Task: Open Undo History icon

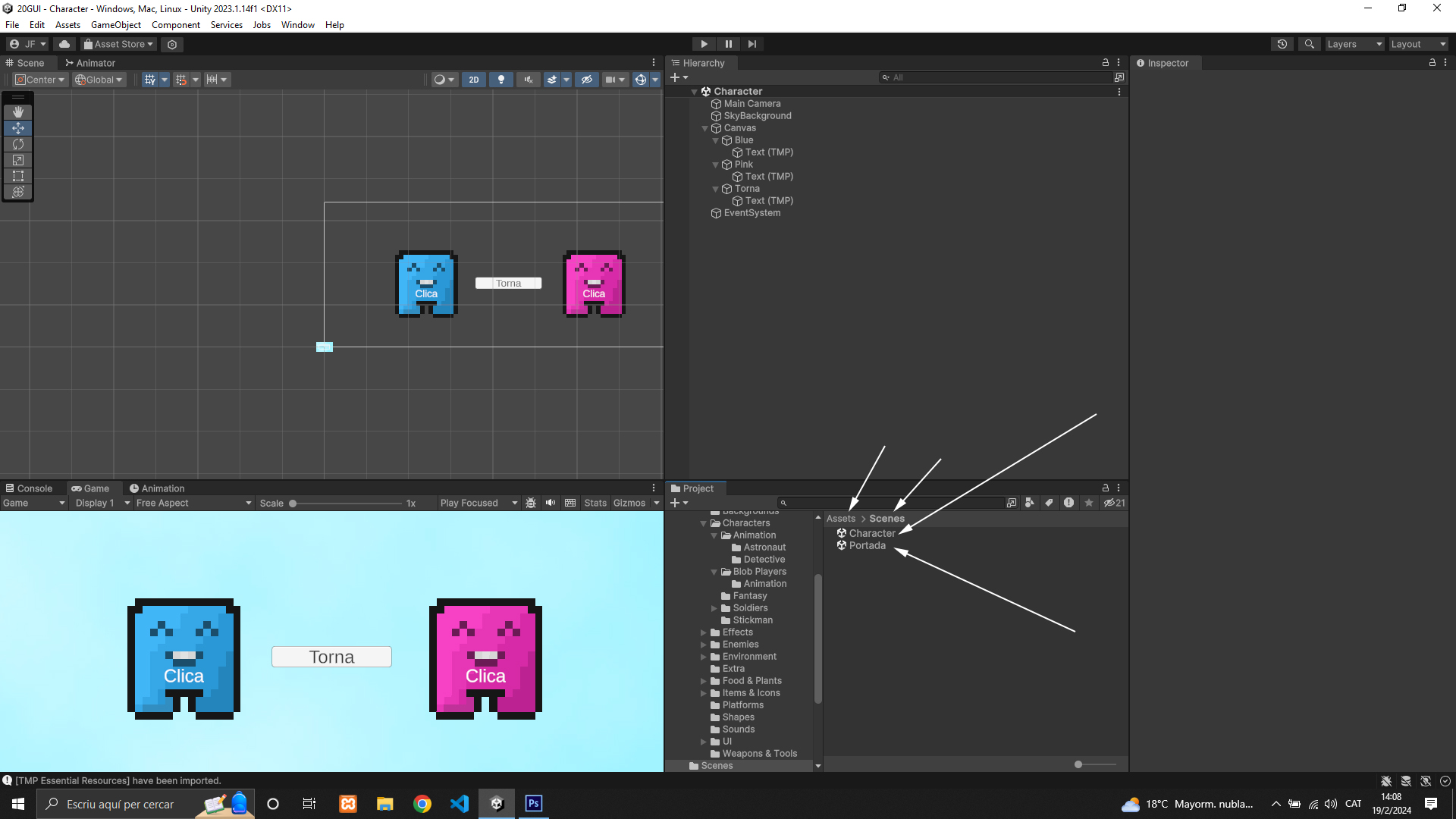Action: tap(1282, 44)
